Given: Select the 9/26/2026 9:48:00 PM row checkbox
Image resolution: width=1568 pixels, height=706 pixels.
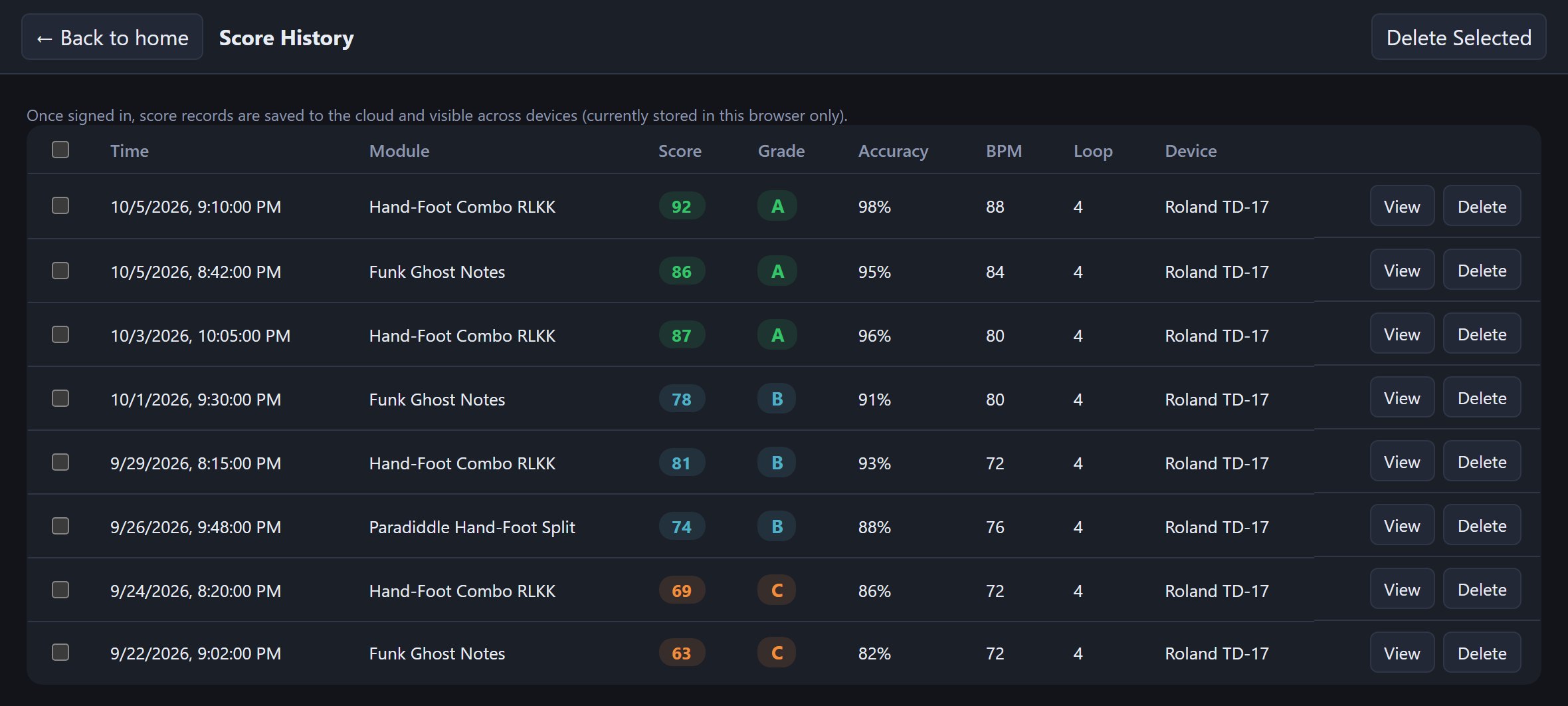Looking at the screenshot, I should point(60,526).
